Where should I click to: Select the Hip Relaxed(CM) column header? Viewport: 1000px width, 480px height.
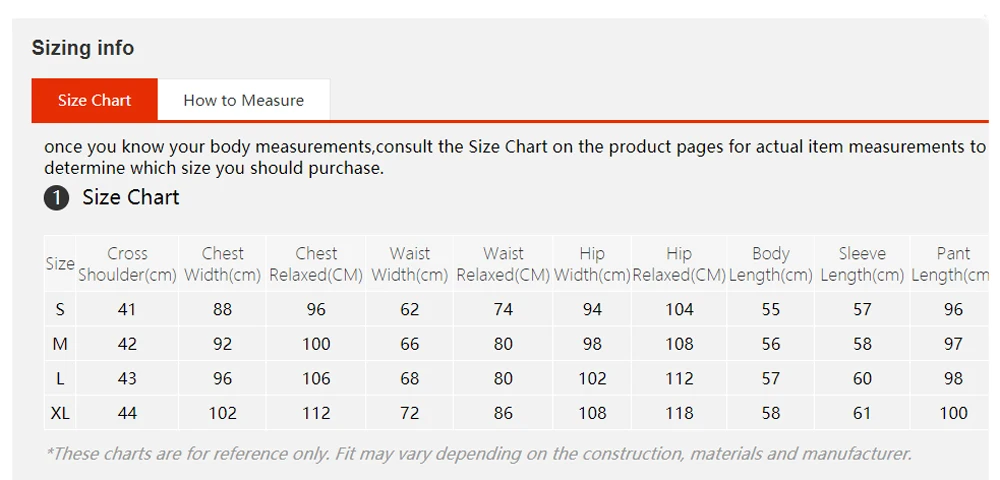tap(679, 264)
